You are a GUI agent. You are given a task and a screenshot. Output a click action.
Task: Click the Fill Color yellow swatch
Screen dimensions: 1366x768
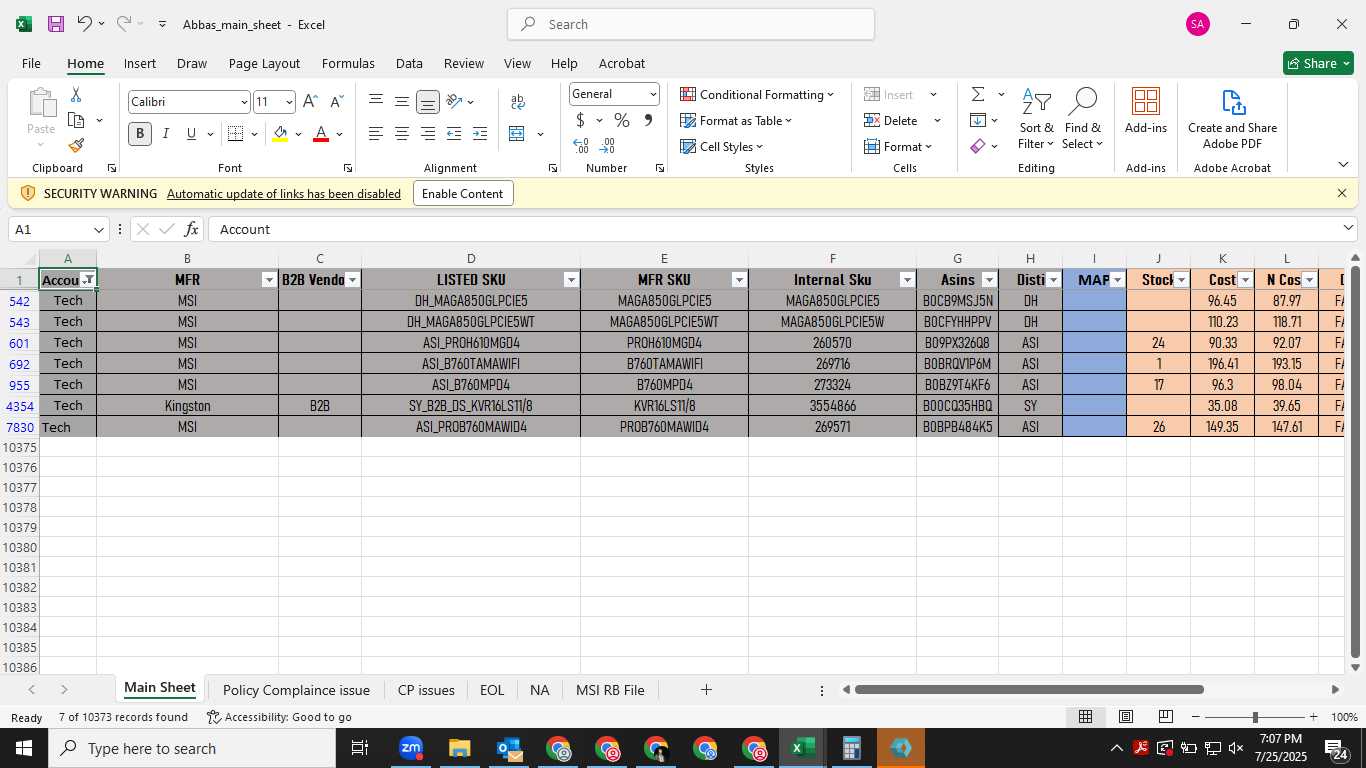pyautogui.click(x=280, y=134)
